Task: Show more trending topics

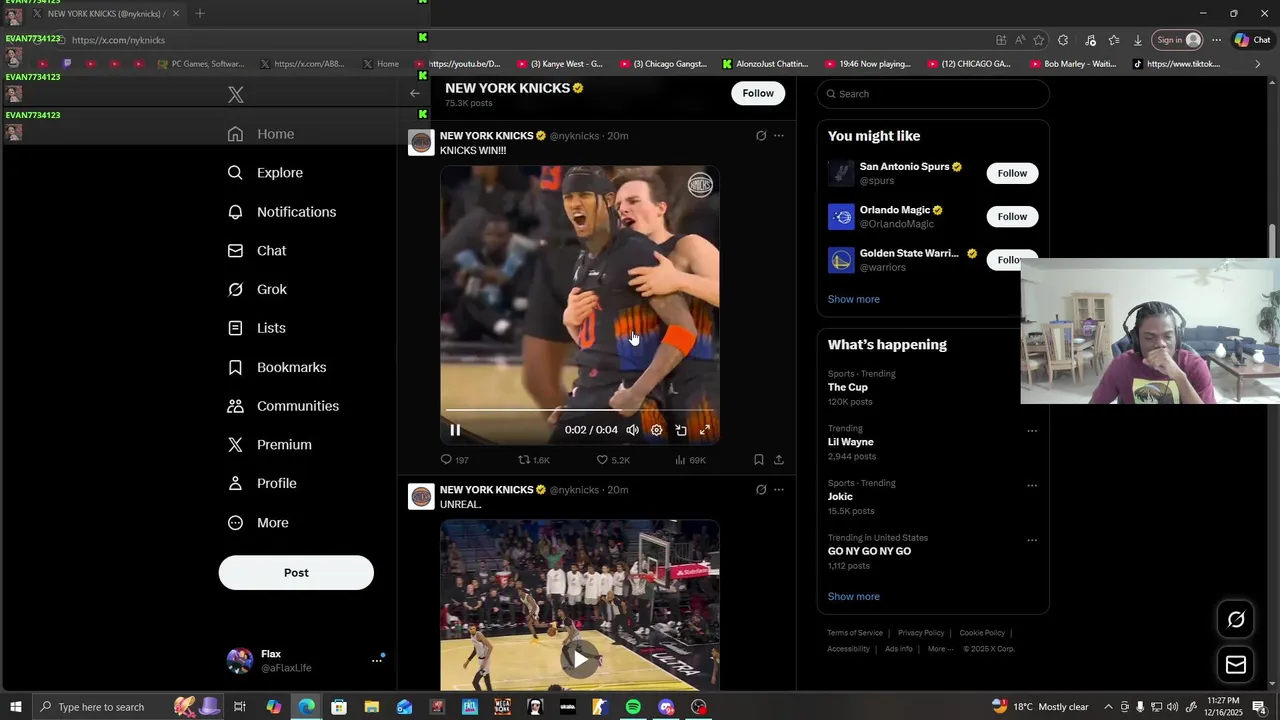Action: point(853,597)
